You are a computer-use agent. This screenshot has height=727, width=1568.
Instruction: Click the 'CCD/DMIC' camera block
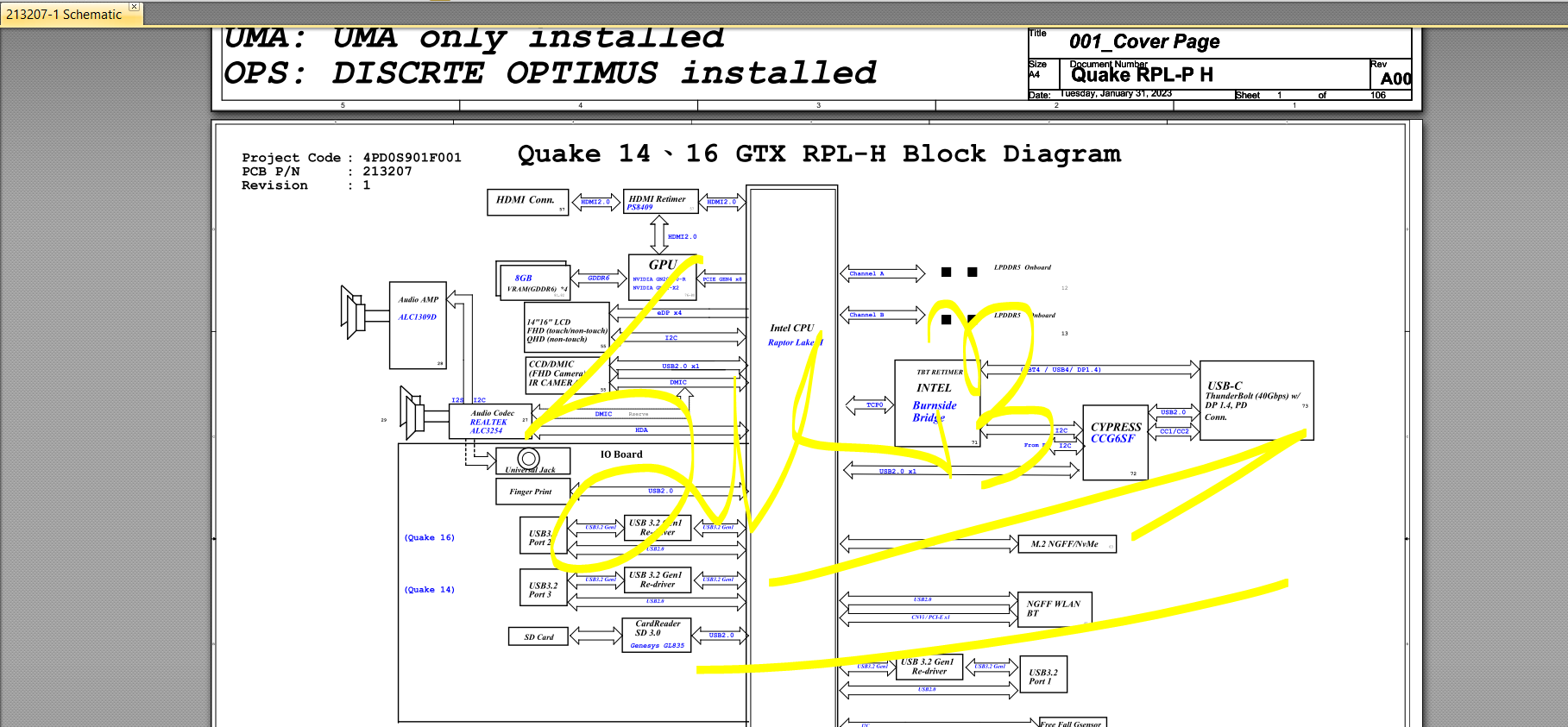(x=567, y=374)
